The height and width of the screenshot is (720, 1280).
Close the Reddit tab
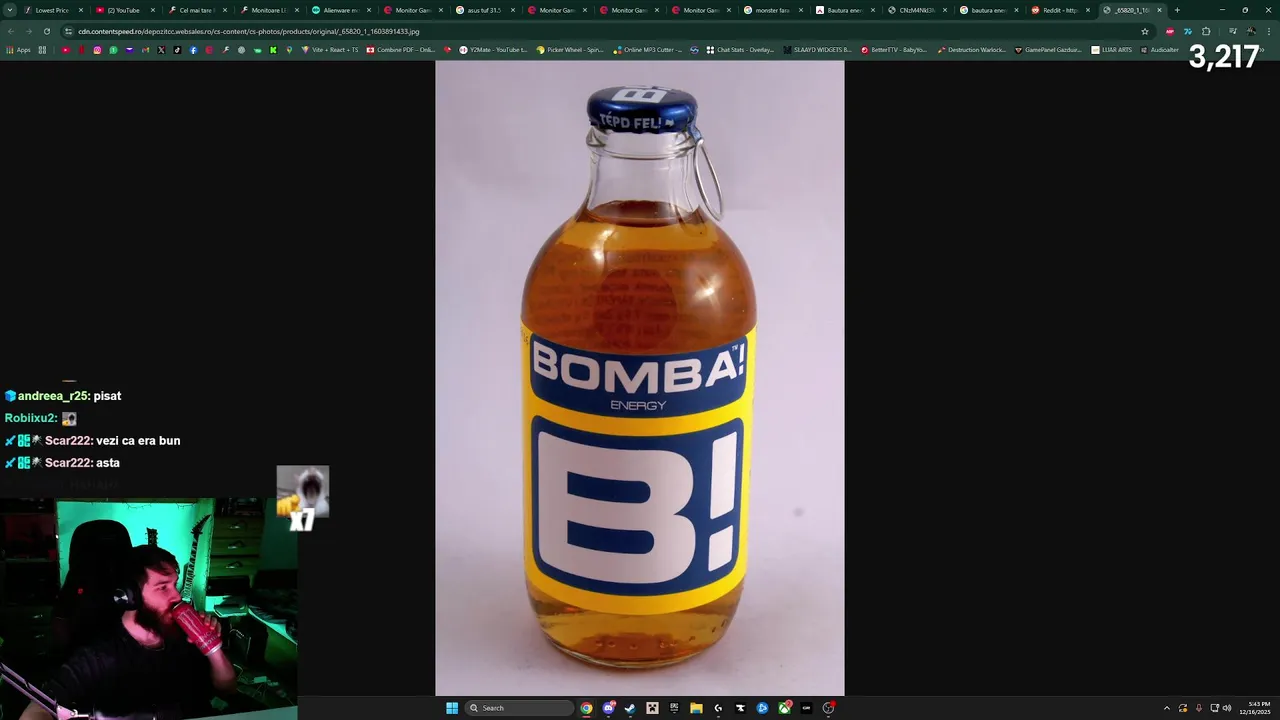[1088, 10]
